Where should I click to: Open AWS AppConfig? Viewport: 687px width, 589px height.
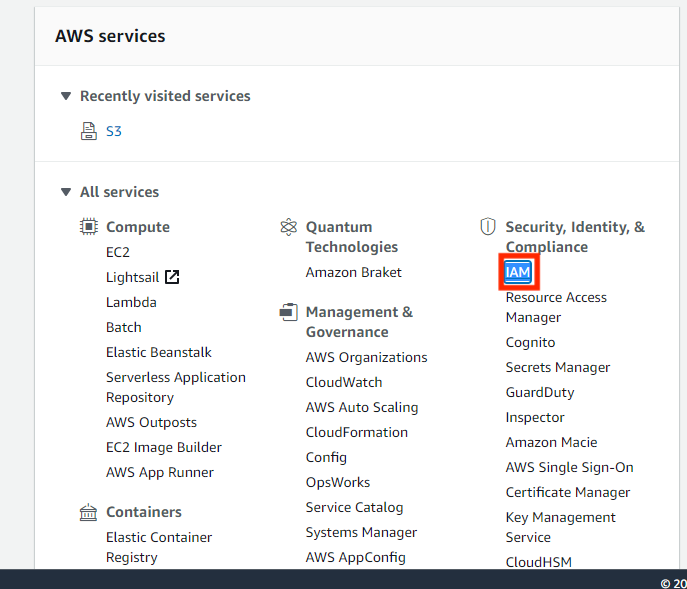click(x=356, y=557)
